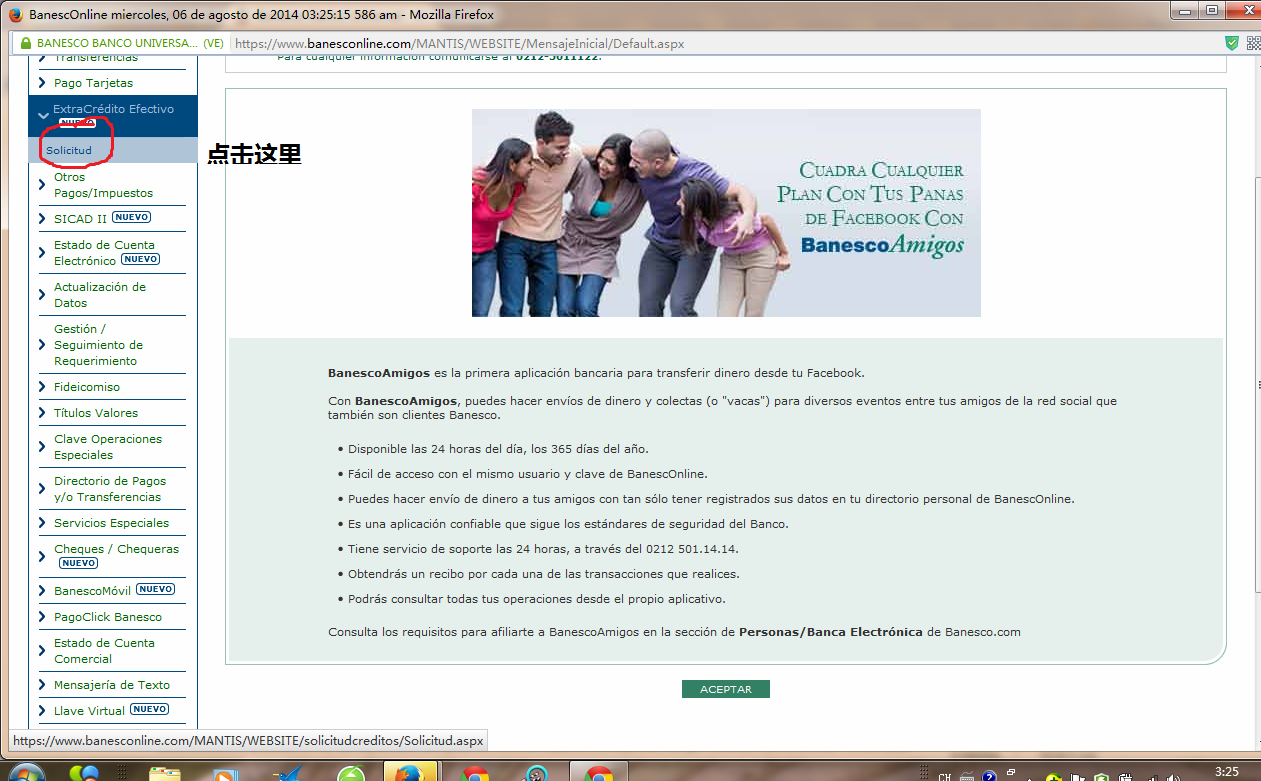The width and height of the screenshot is (1261, 781).
Task: Expand the Títulos Valores chevron
Action: [43, 413]
